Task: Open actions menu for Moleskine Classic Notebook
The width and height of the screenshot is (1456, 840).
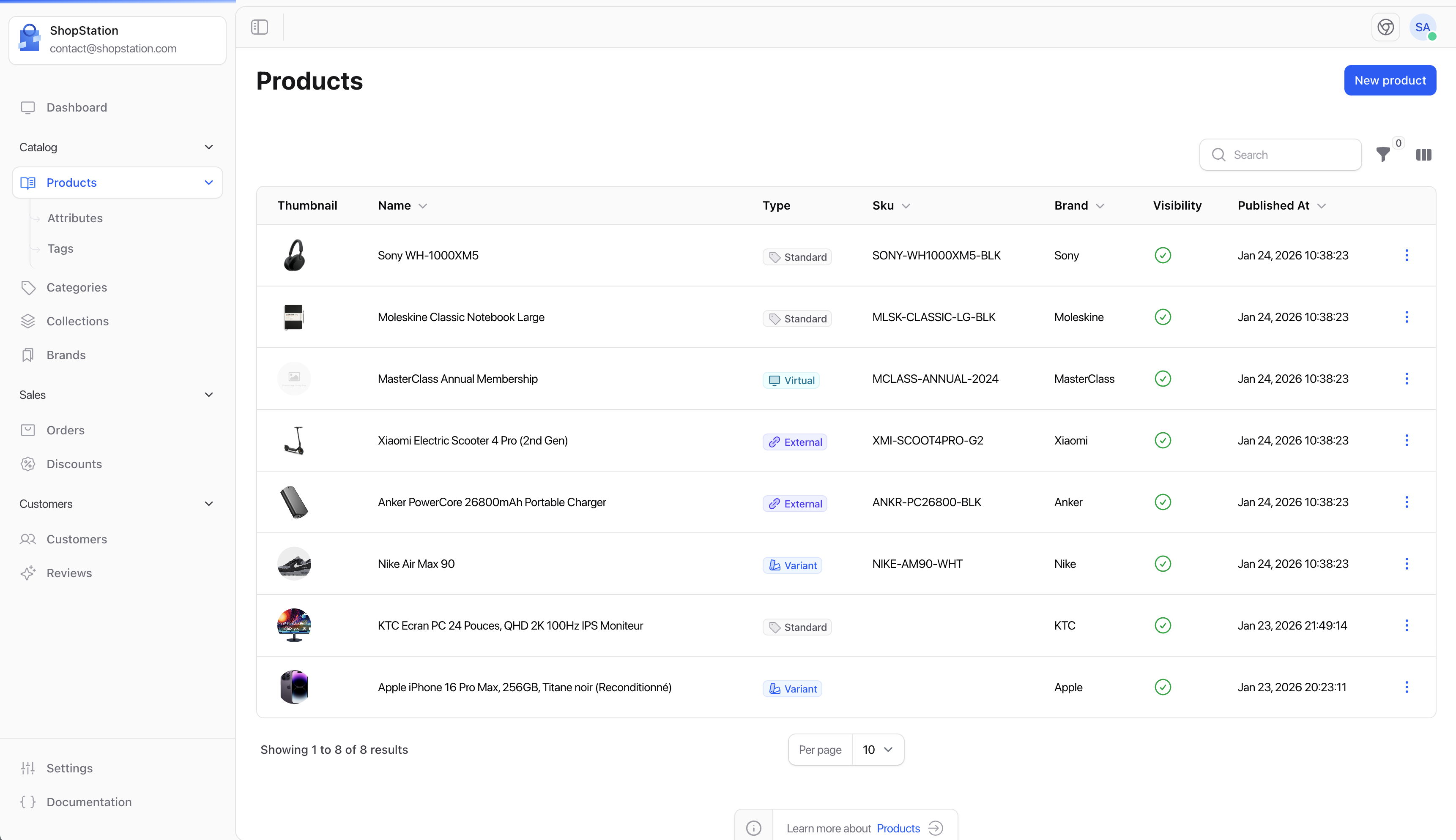Action: [1407, 317]
